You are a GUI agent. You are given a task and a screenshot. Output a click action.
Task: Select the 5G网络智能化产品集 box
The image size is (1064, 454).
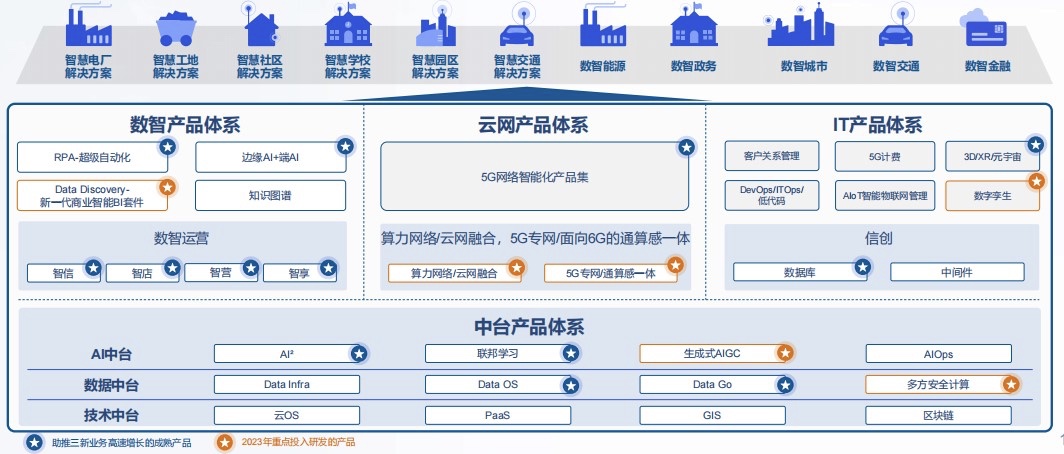[x=534, y=177]
